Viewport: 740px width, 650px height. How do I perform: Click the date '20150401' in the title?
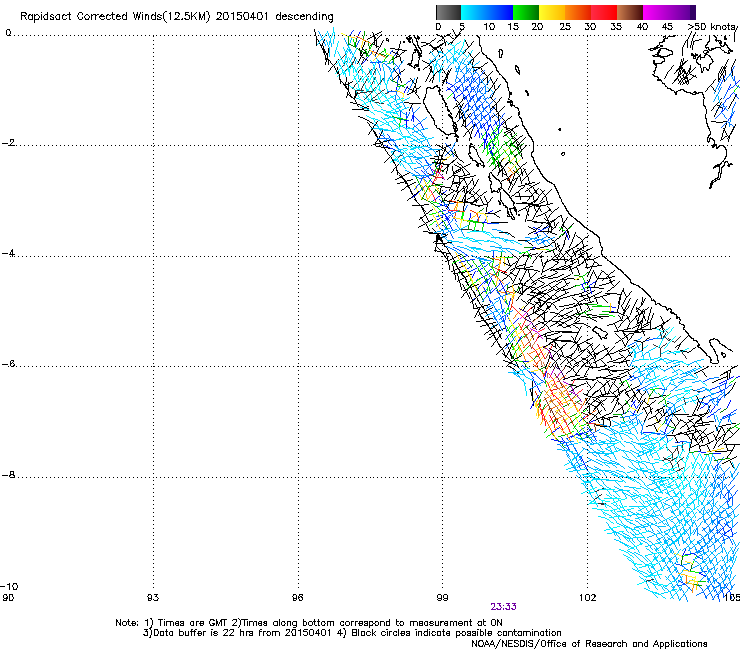242,16
